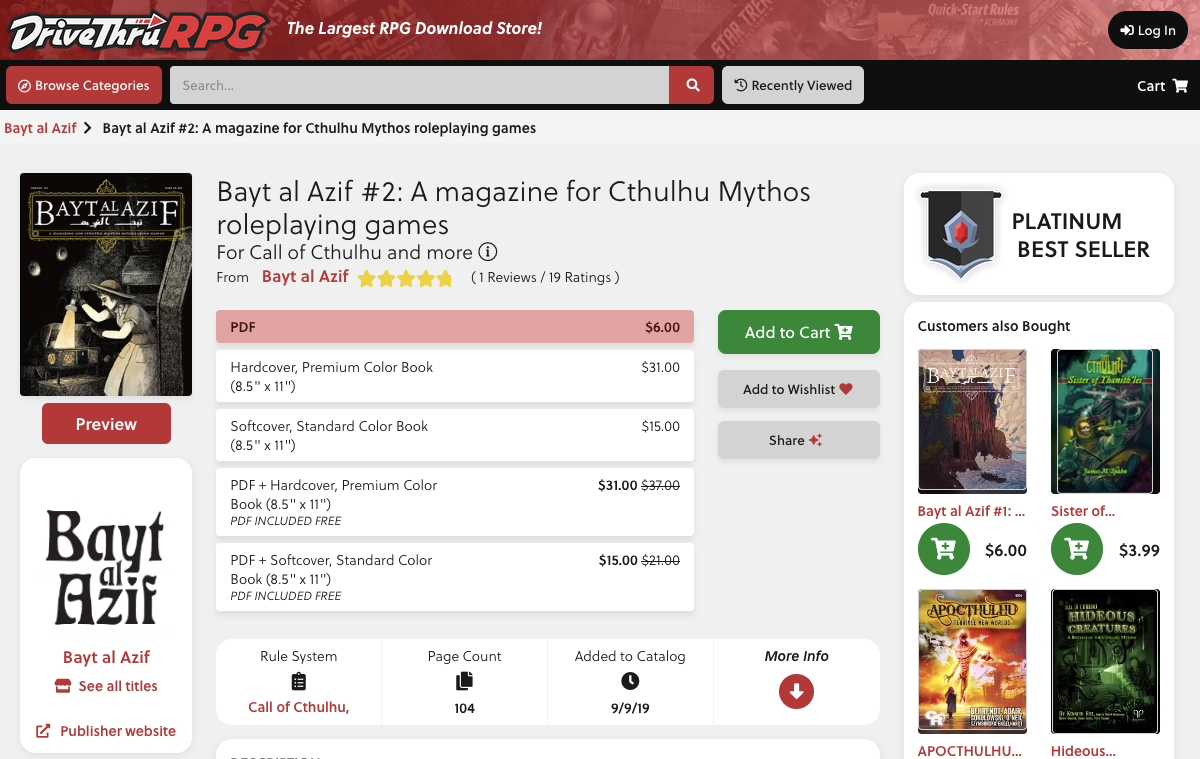Viewport: 1200px width, 759px height.
Task: Select Hardcover, Premium Color Book option
Action: [455, 376]
